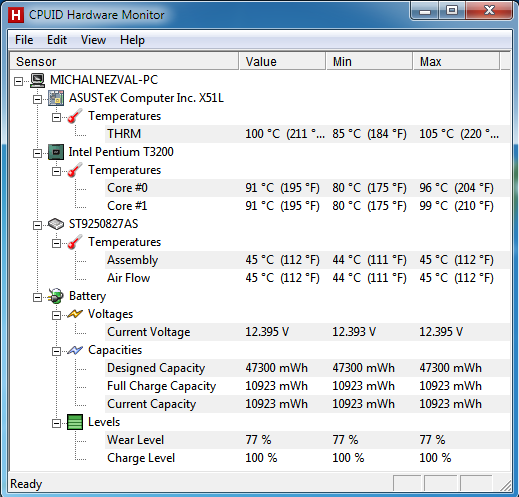Click the Battery icon

[x=56, y=296]
